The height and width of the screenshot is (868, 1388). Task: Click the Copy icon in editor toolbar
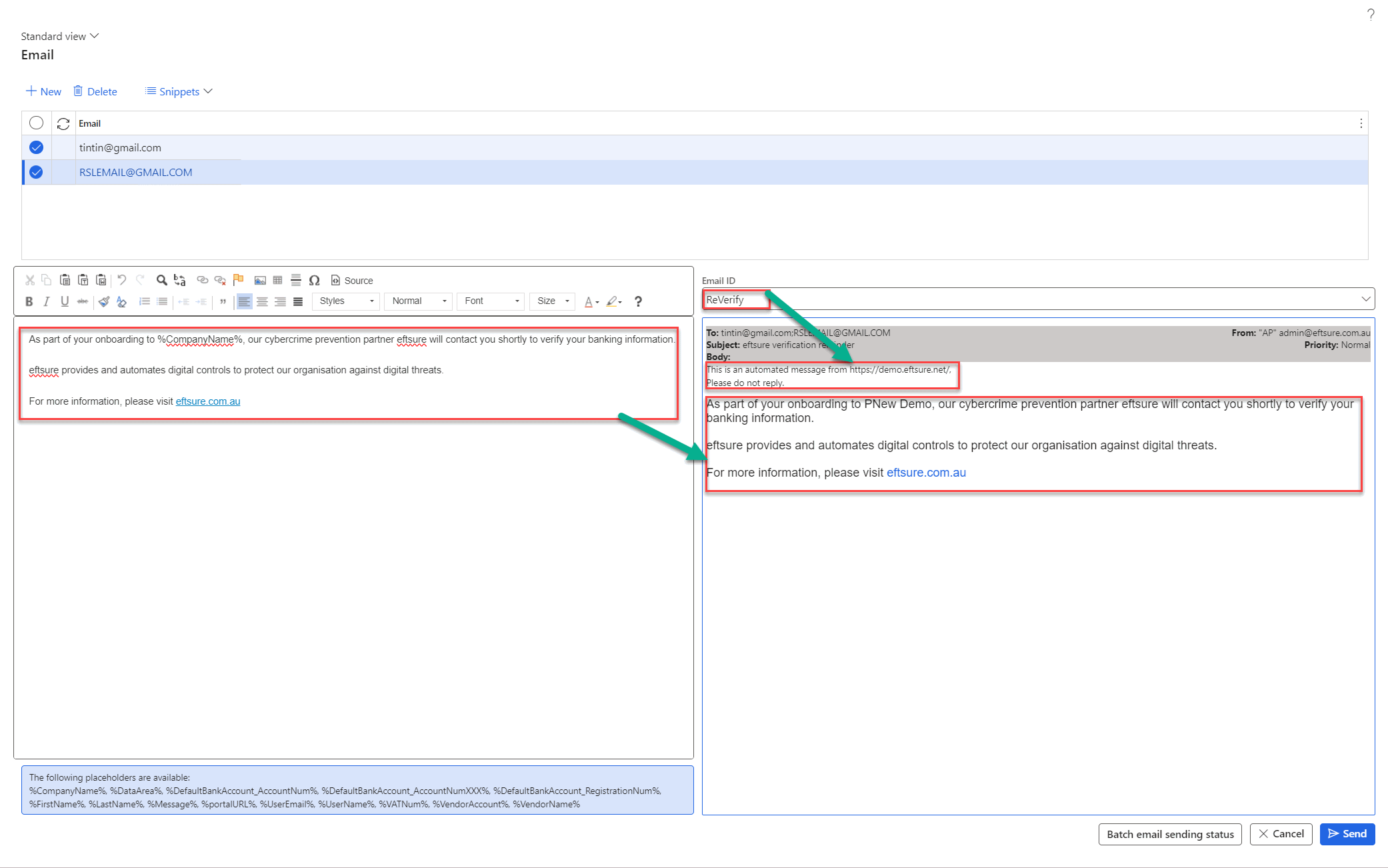coord(47,280)
